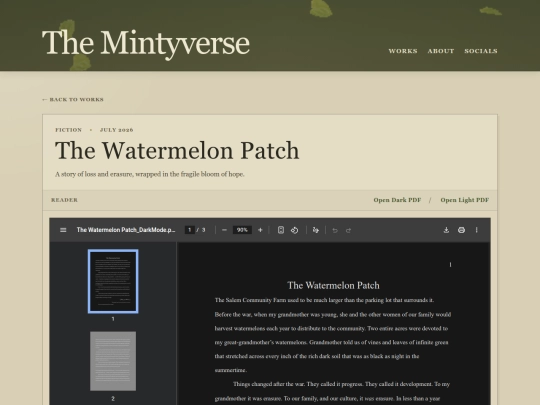Rotate the PDF counterclockwise

(294, 230)
